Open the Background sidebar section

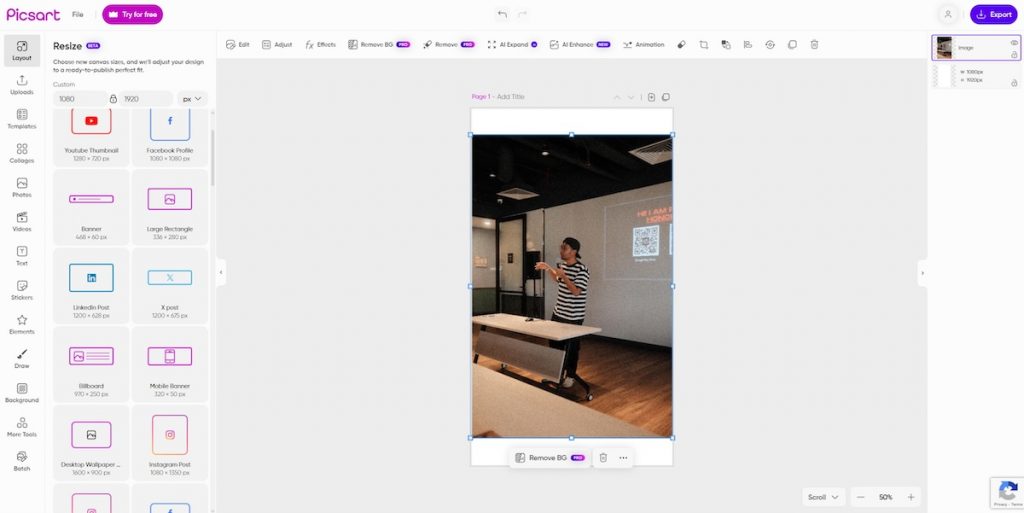point(22,393)
